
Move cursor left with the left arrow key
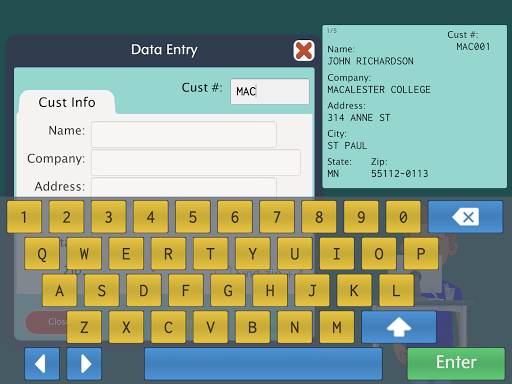[42, 364]
